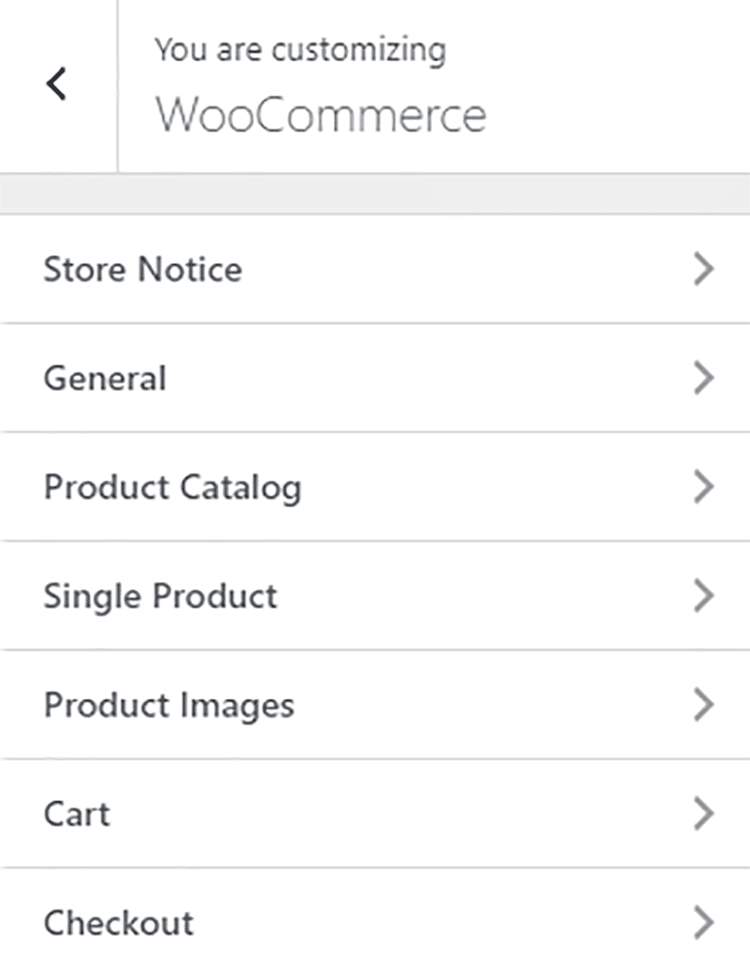750x973 pixels.
Task: Click the Store Notice chevron arrow
Action: click(704, 269)
